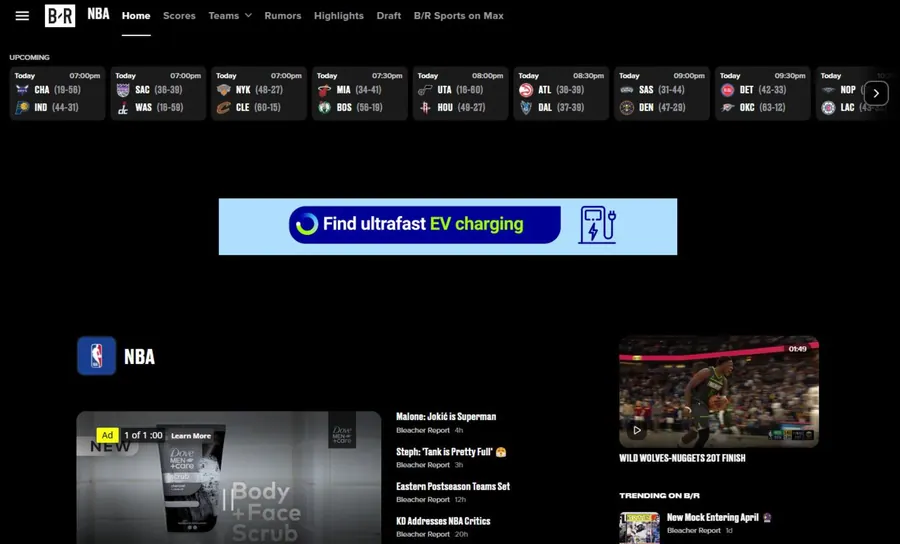Open the Scores tab

point(179,15)
